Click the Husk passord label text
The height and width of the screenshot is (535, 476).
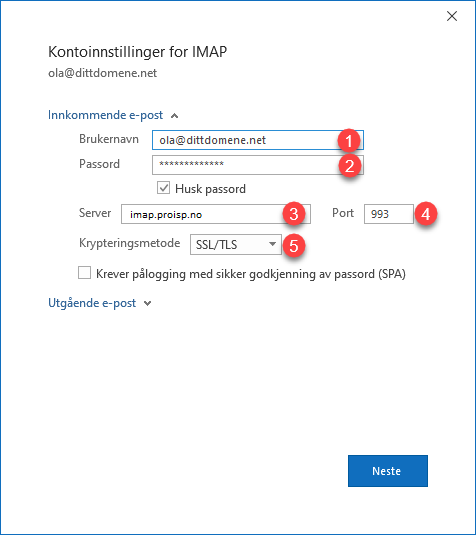210,189
